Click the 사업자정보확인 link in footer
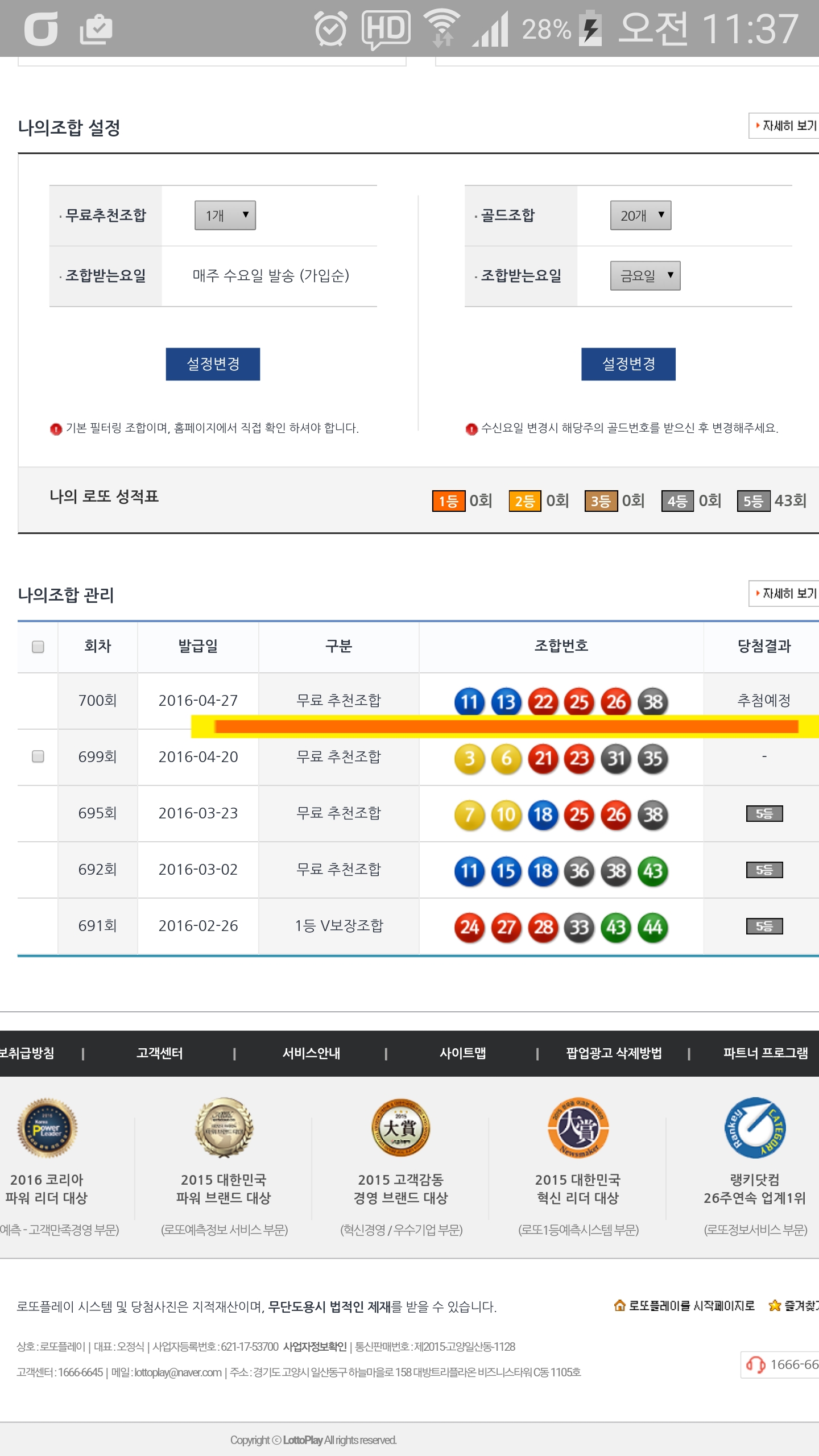This screenshot has height=1456, width=819. pos(315,1347)
